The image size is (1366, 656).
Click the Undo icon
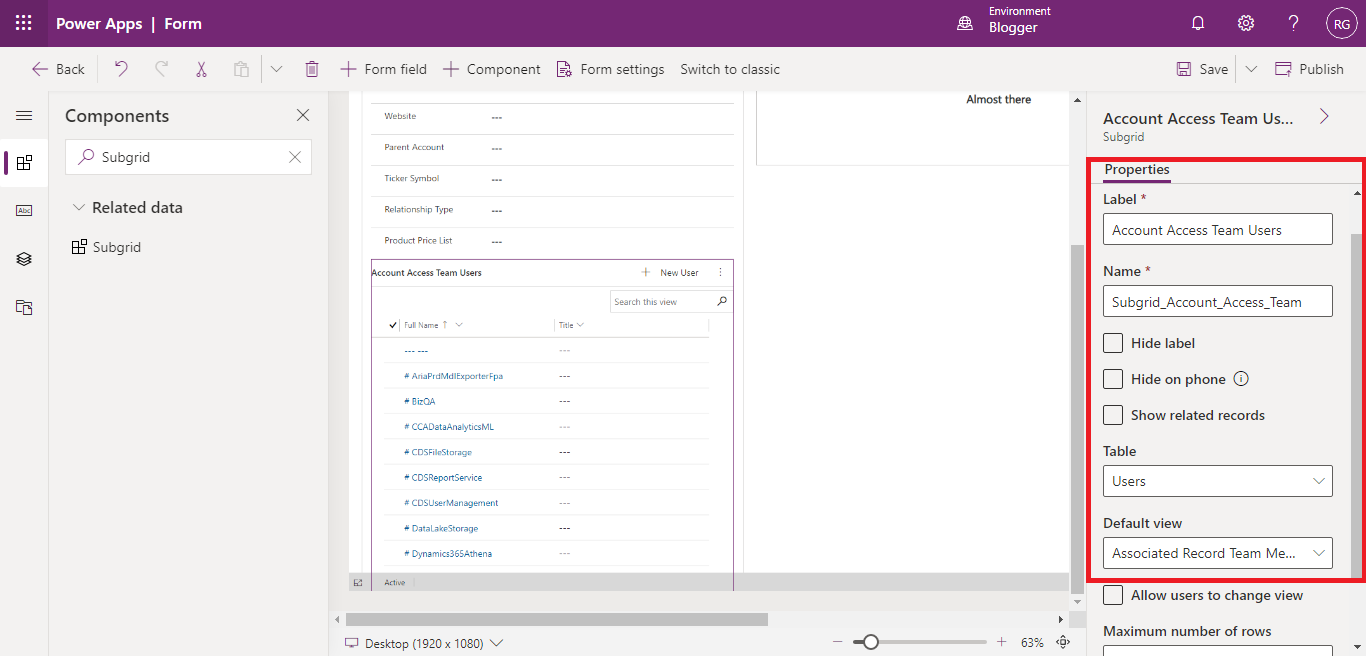[x=121, y=69]
